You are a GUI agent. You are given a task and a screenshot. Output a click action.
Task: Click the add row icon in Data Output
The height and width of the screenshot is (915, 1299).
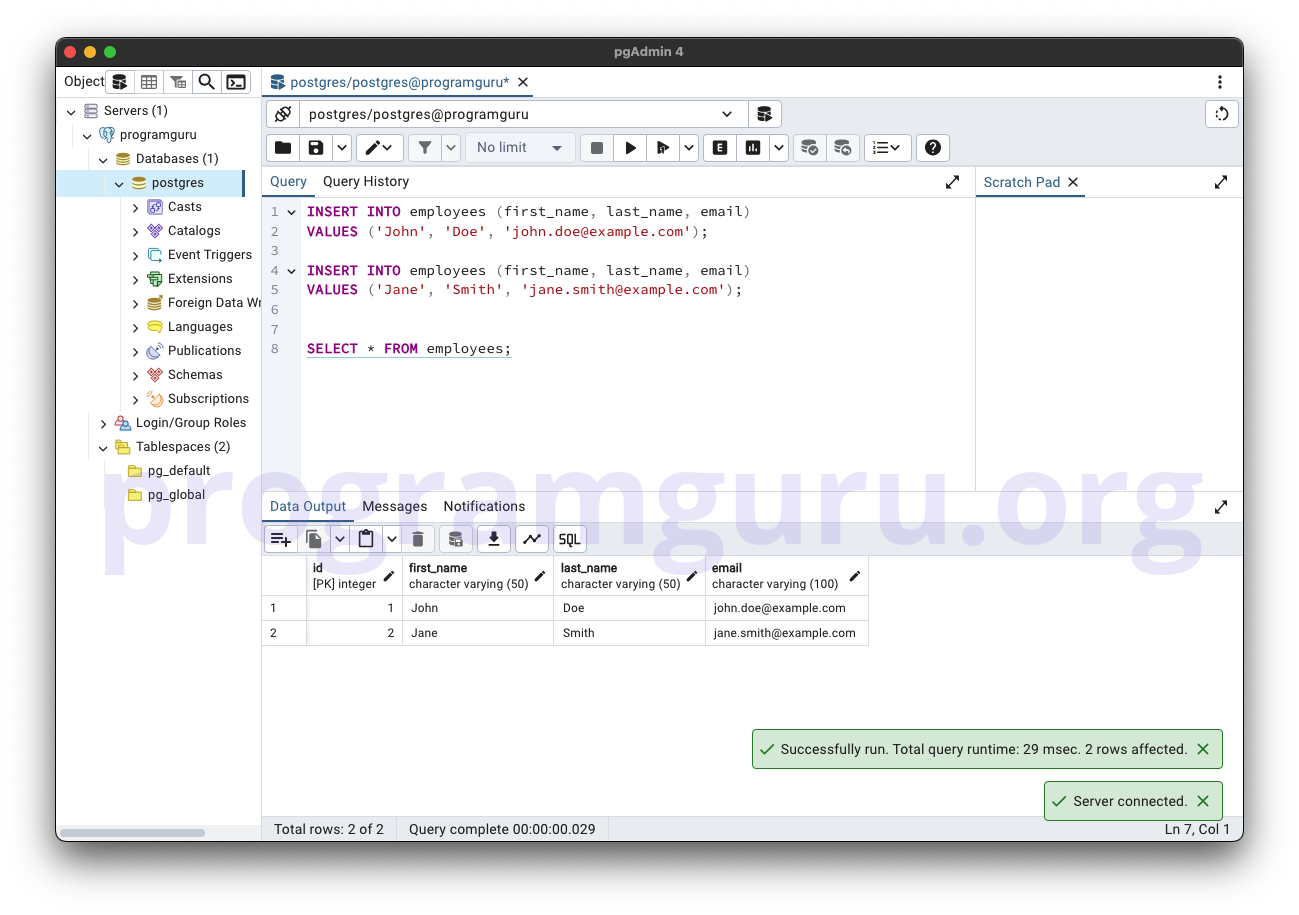coord(281,540)
